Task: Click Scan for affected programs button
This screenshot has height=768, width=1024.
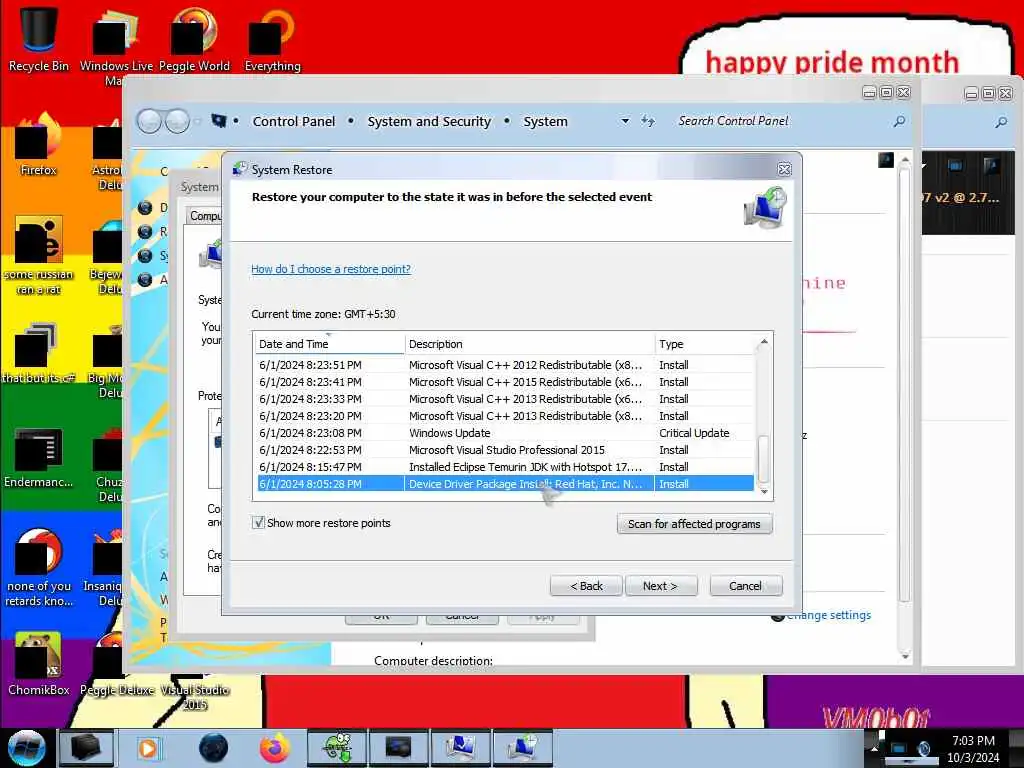Action: 694,524
